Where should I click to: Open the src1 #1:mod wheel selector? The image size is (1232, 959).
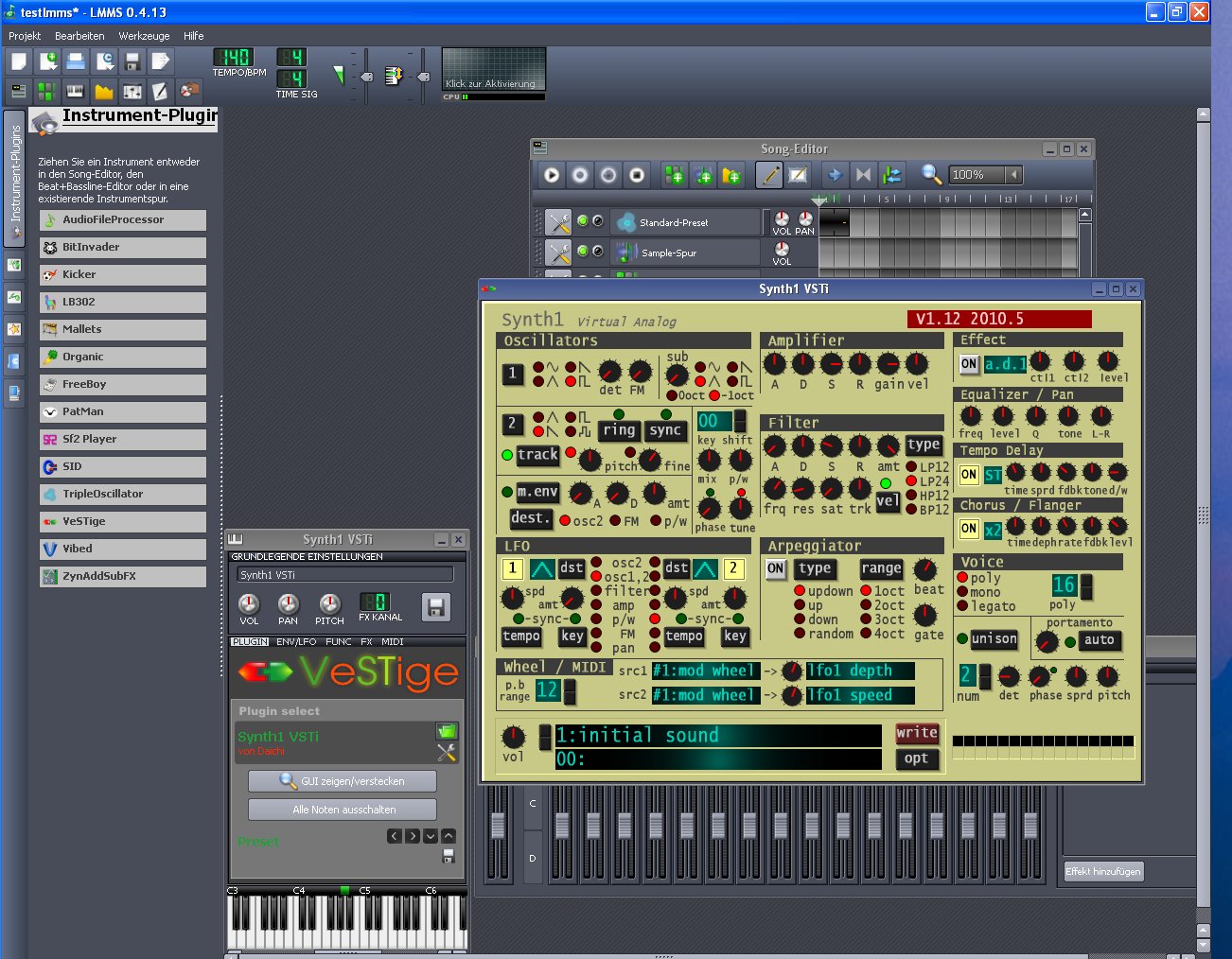[705, 671]
